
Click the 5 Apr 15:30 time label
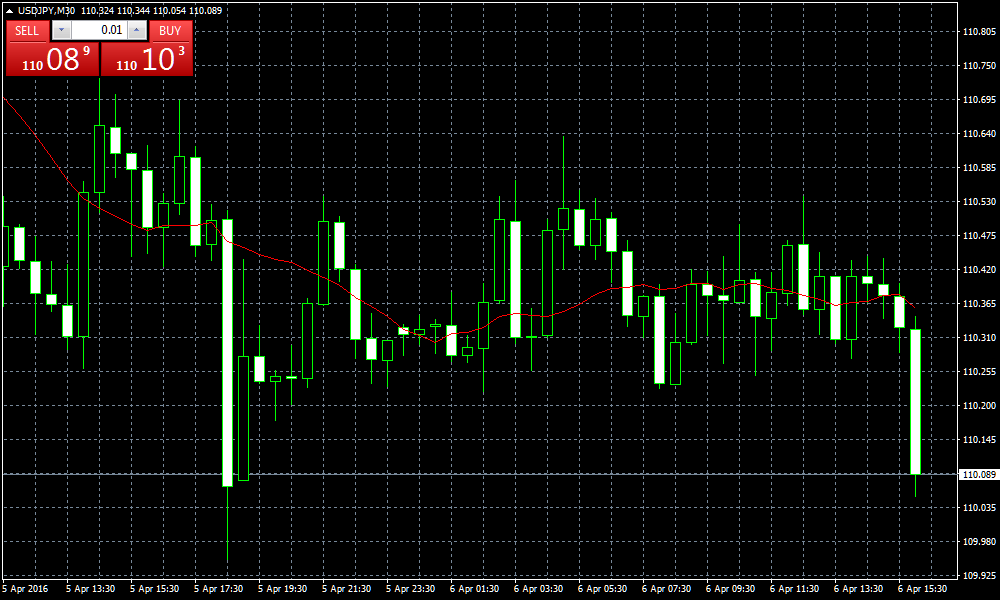154,589
